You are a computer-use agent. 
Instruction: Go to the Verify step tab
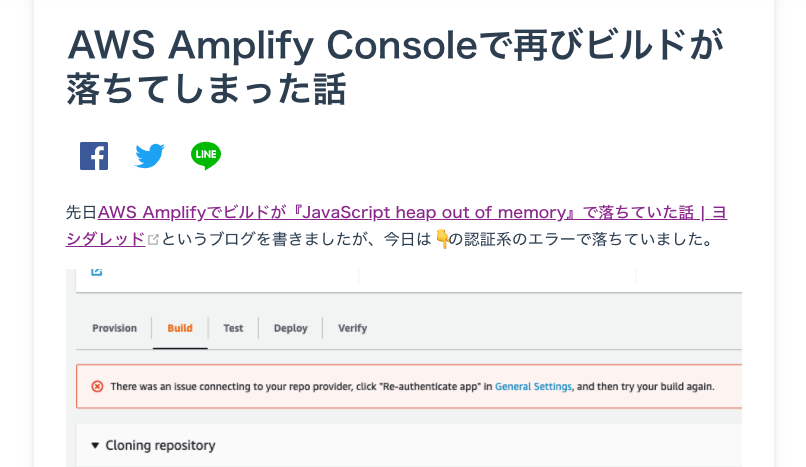(x=353, y=328)
